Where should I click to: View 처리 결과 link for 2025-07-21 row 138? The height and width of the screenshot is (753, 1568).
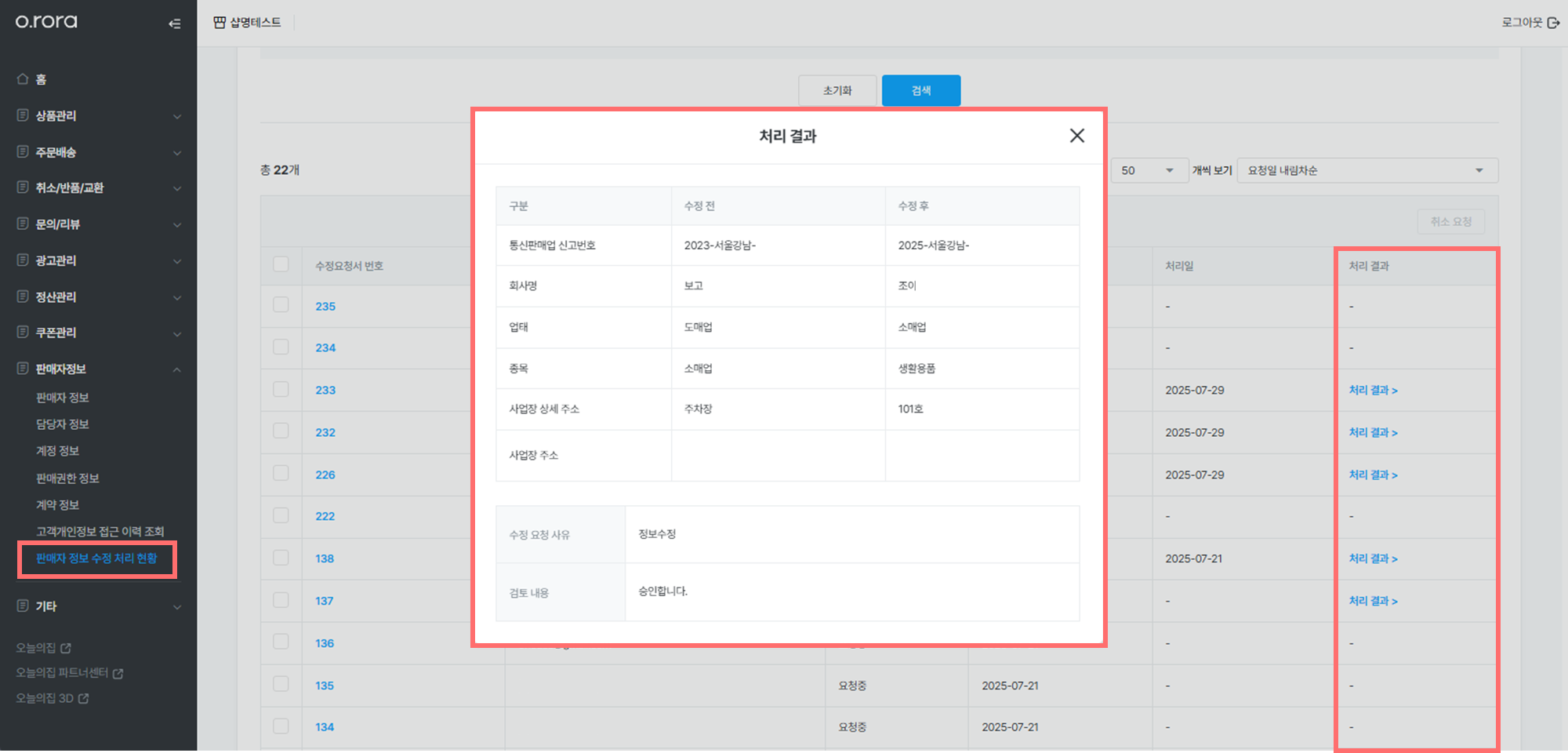pyautogui.click(x=1373, y=558)
